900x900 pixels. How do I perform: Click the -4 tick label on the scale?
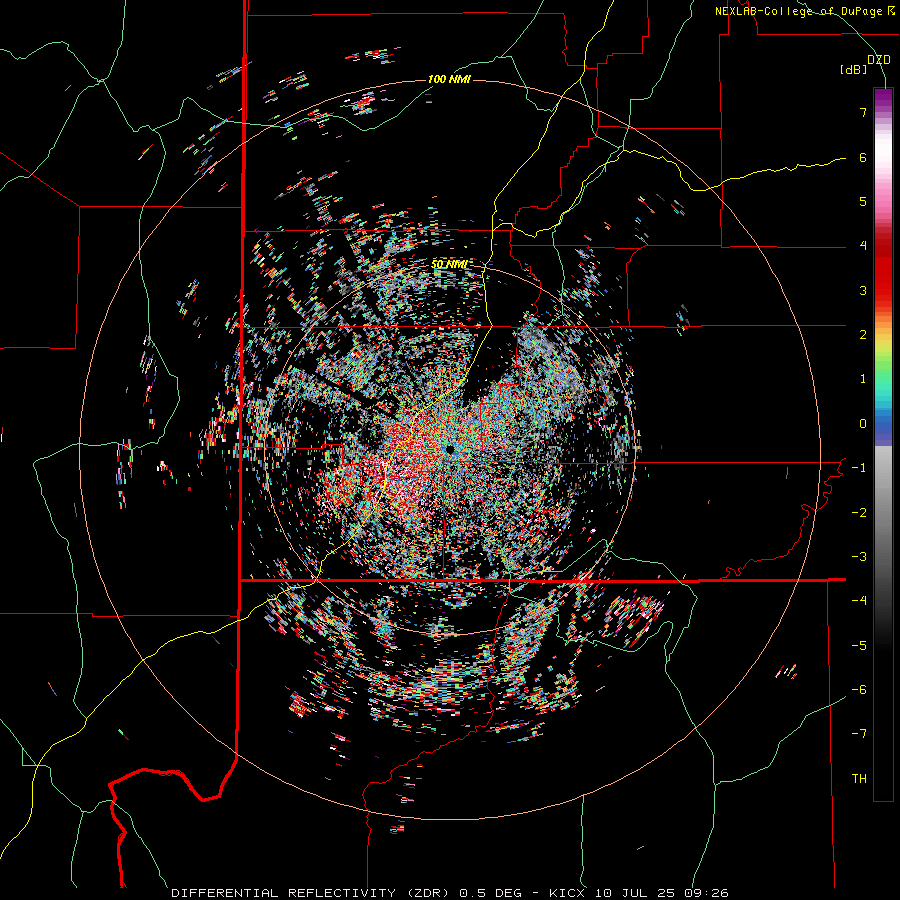859,601
